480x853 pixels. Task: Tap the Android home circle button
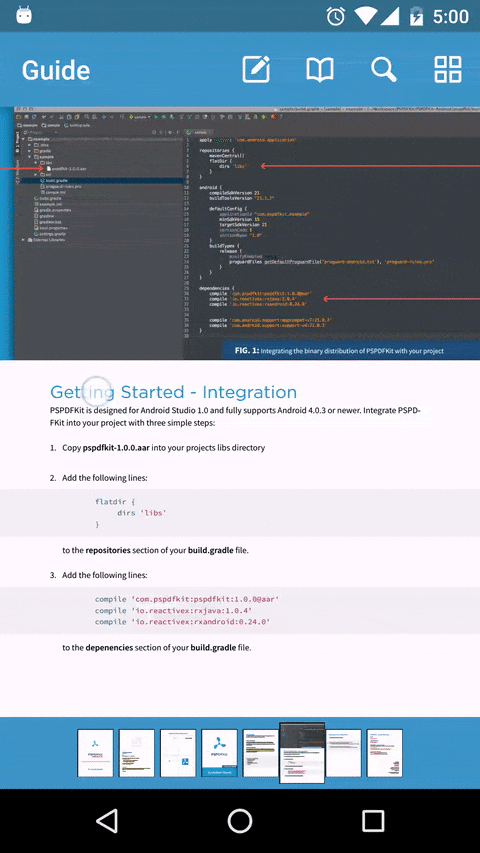pos(239,820)
